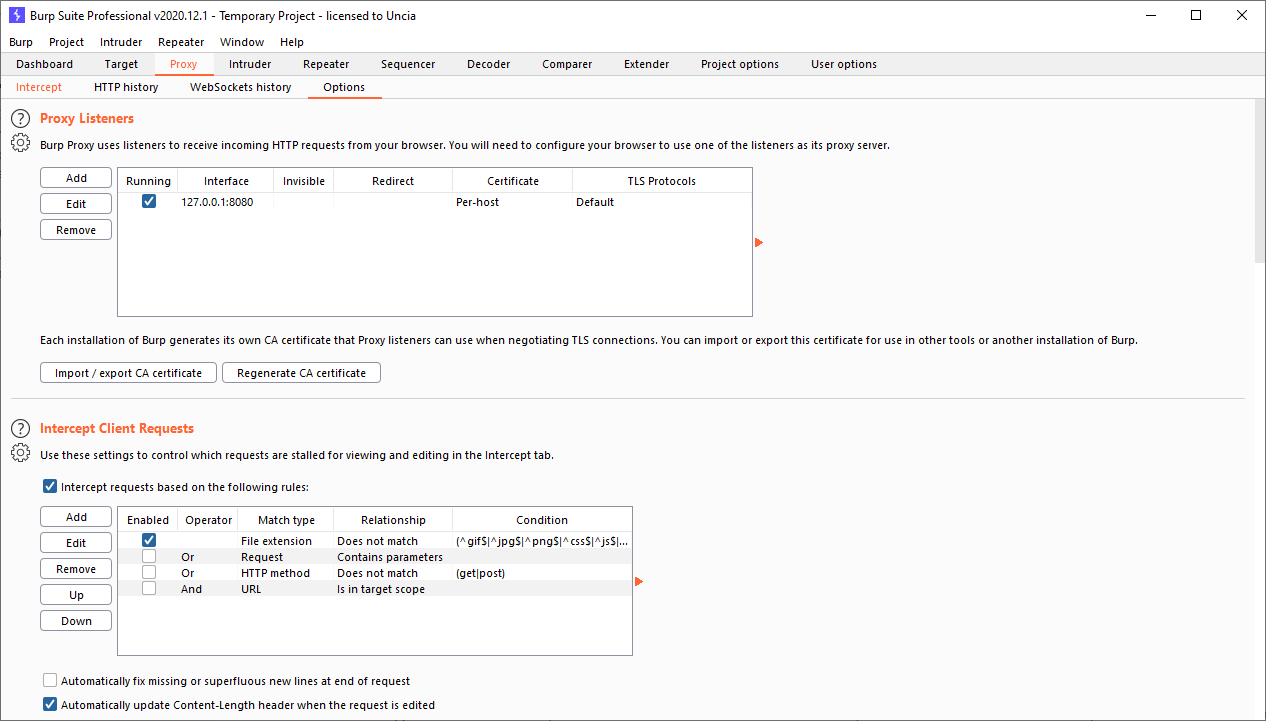
Task: Switch to the Target tab
Action: (x=121, y=64)
